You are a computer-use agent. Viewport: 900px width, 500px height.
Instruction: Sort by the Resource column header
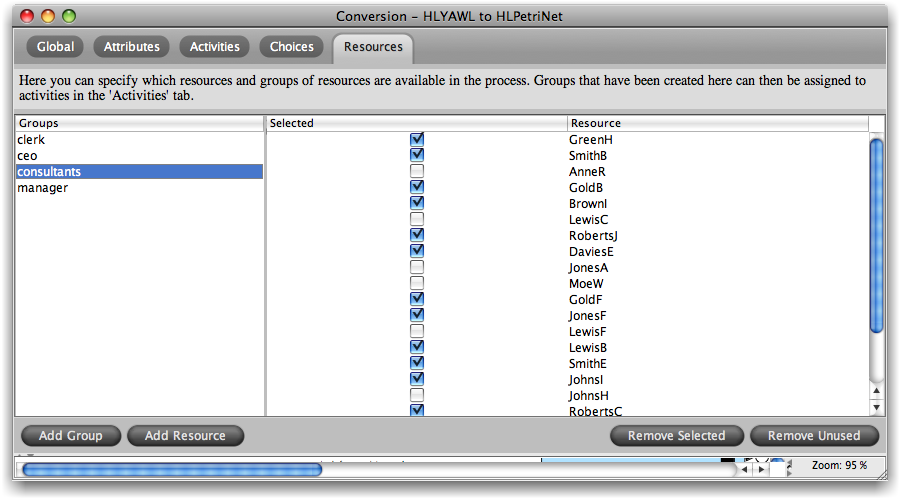pos(717,123)
